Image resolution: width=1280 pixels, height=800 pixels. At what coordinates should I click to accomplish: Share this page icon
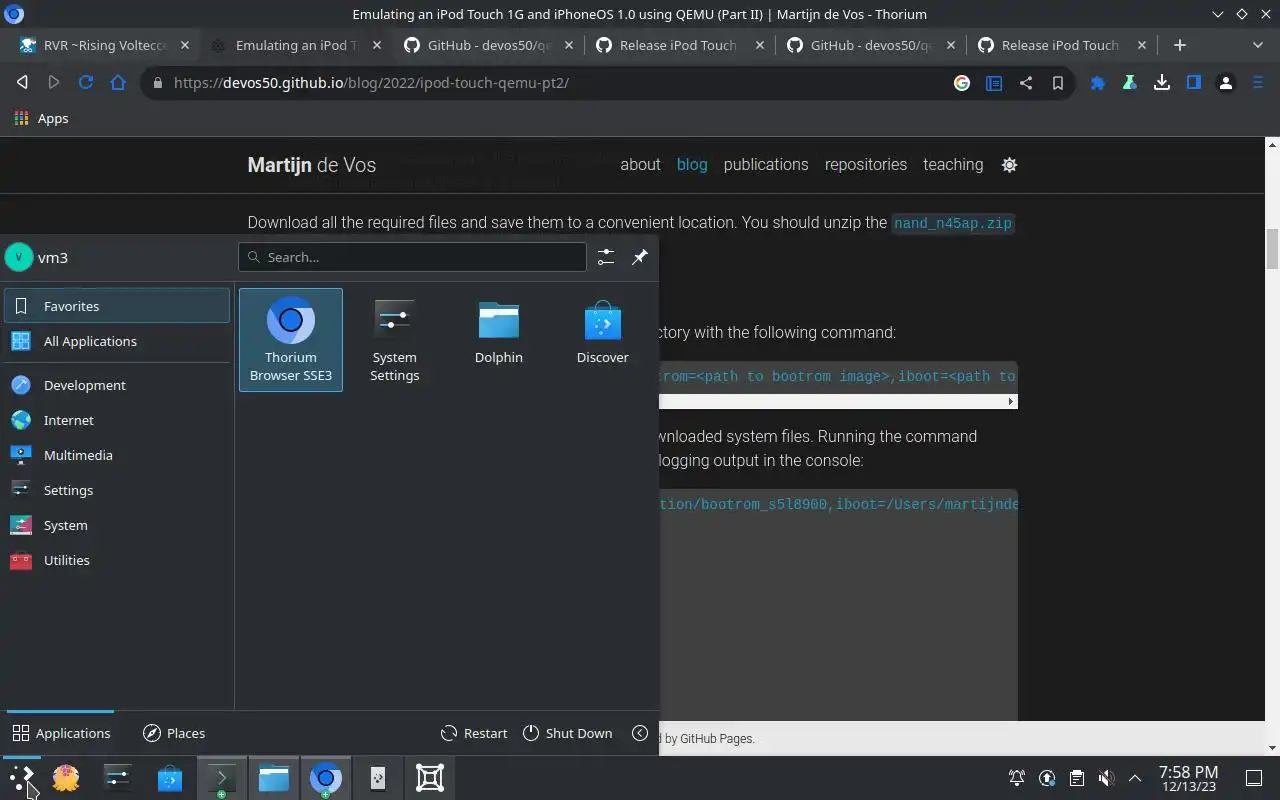[x=1026, y=83]
